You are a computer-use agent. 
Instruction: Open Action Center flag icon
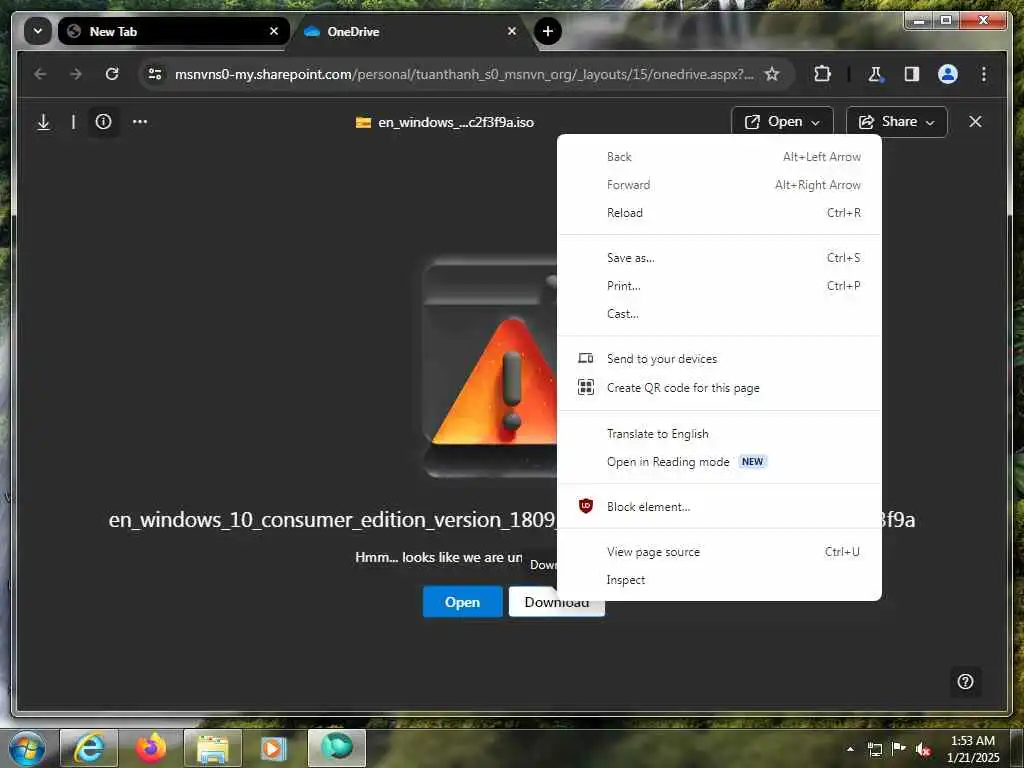[899, 749]
